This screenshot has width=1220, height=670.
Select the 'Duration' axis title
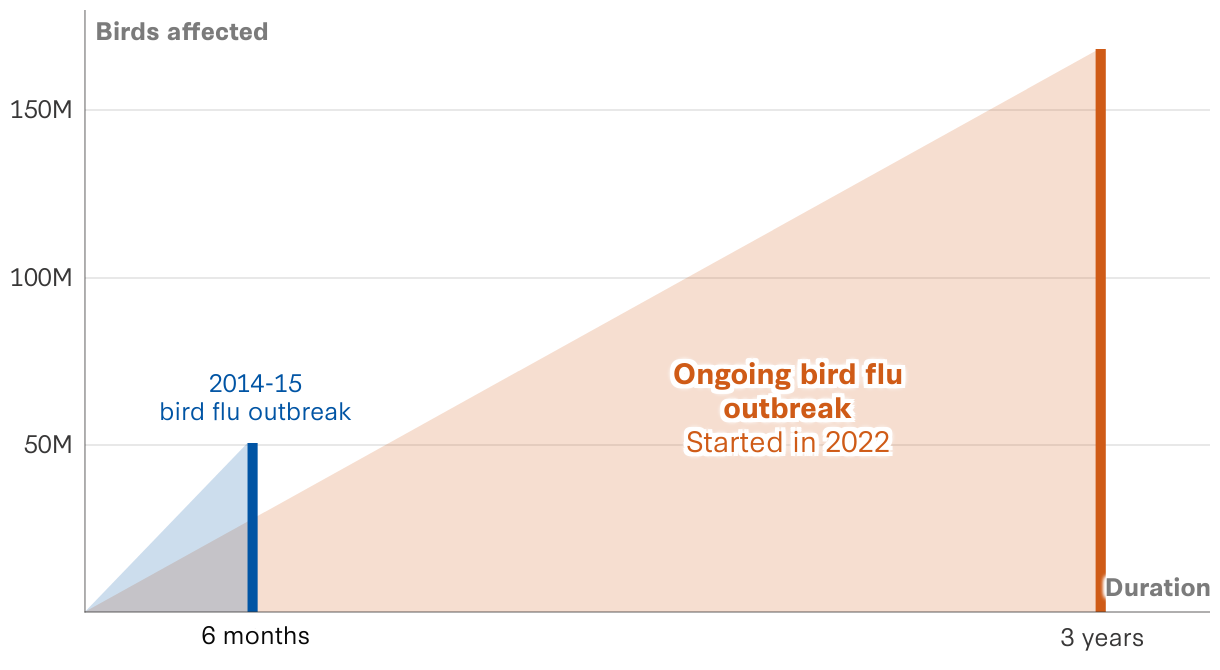click(x=1157, y=588)
